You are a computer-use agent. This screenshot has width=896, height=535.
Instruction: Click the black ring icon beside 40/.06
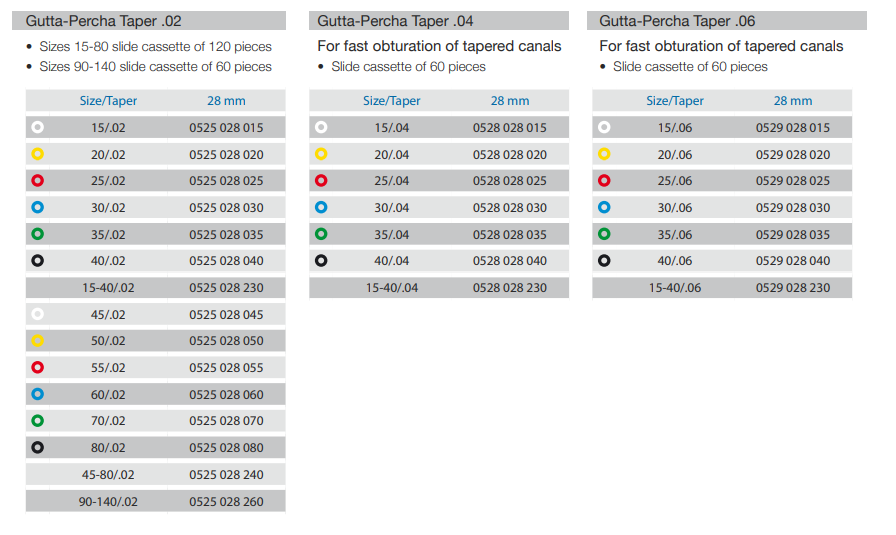pos(604,261)
